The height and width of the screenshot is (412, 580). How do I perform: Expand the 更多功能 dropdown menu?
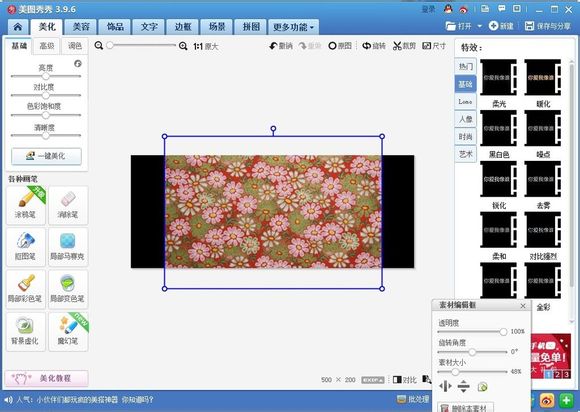click(x=293, y=27)
